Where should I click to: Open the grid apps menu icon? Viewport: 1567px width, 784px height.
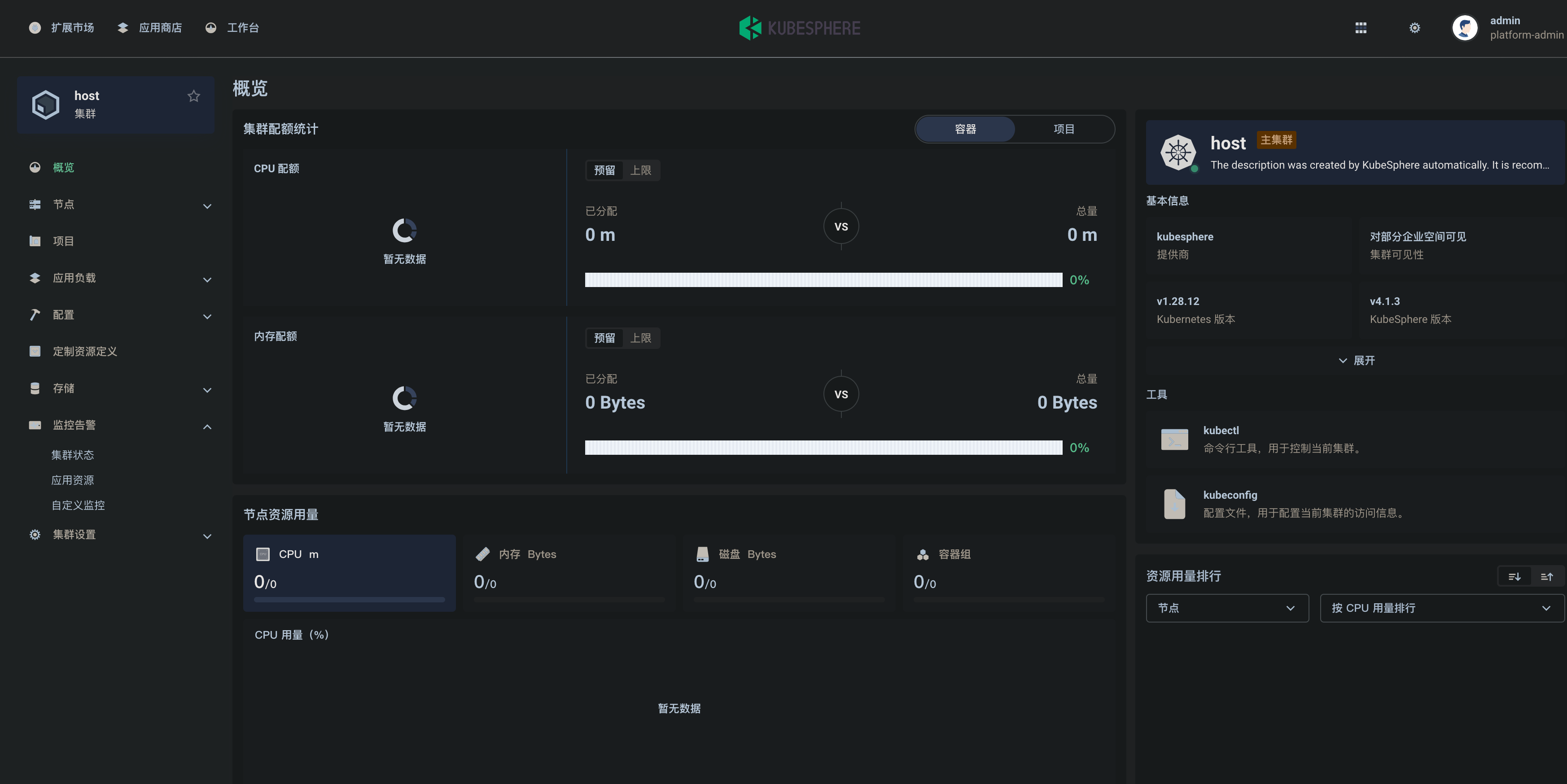click(1361, 28)
